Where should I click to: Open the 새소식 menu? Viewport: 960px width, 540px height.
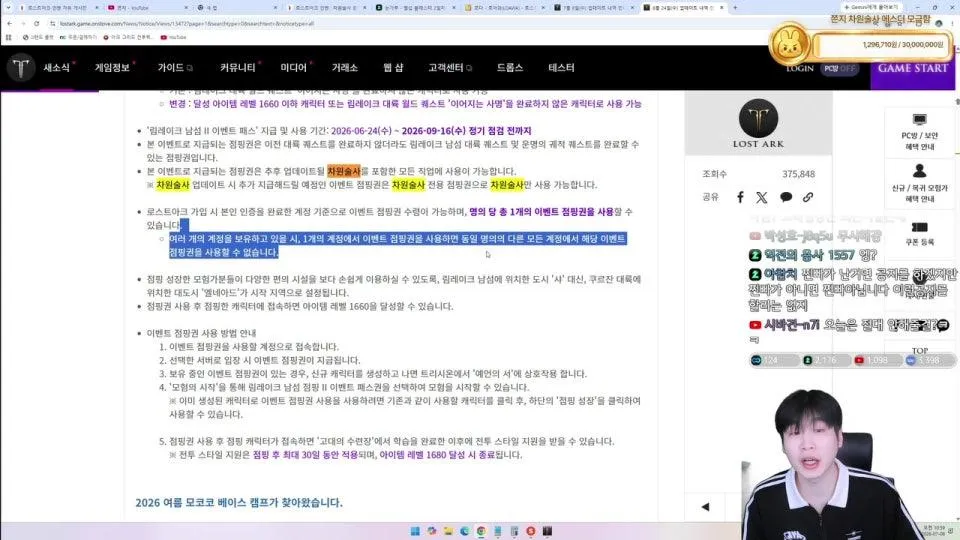56,67
